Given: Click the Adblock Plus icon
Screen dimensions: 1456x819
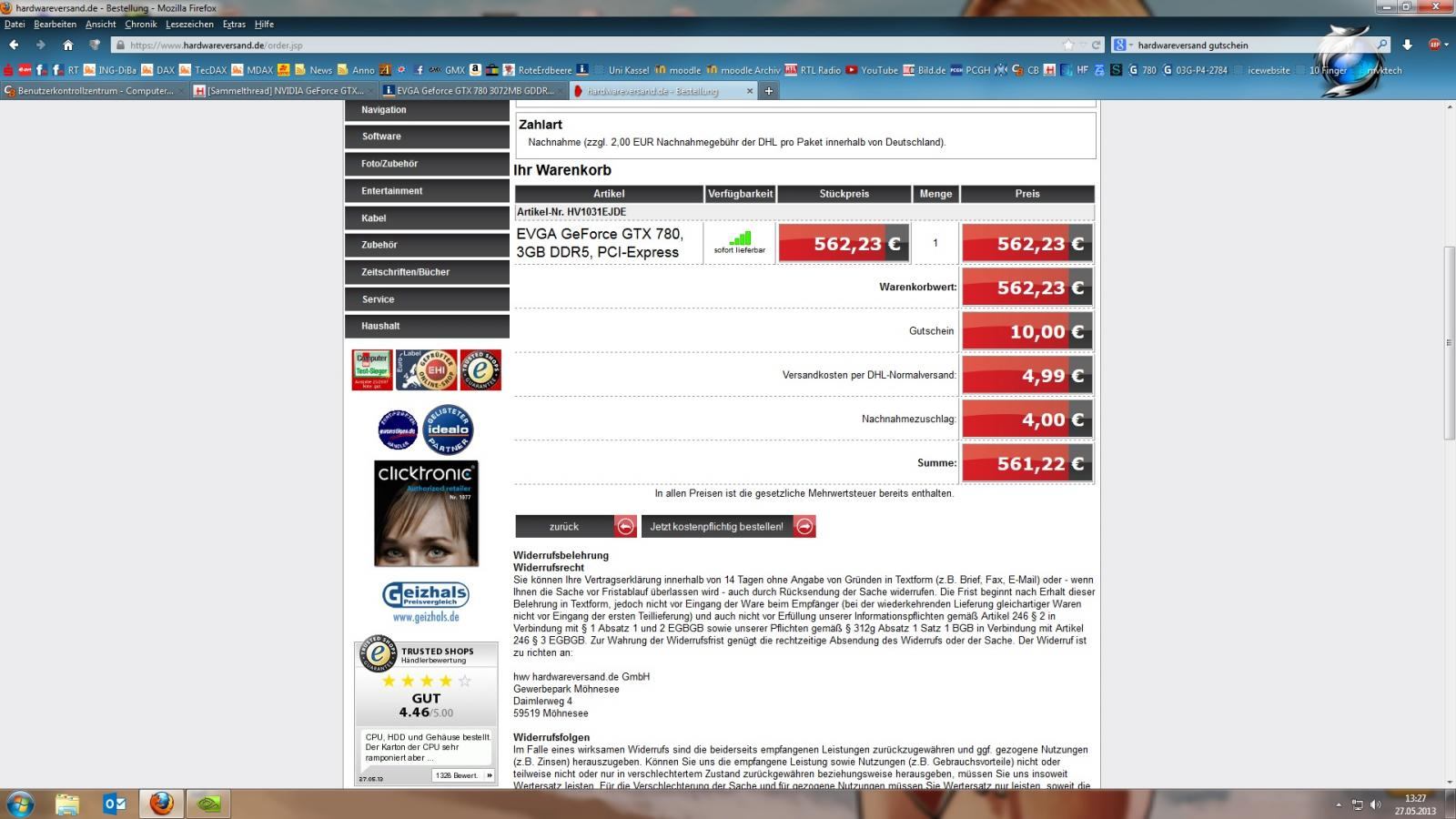Looking at the screenshot, I should 1434,45.
